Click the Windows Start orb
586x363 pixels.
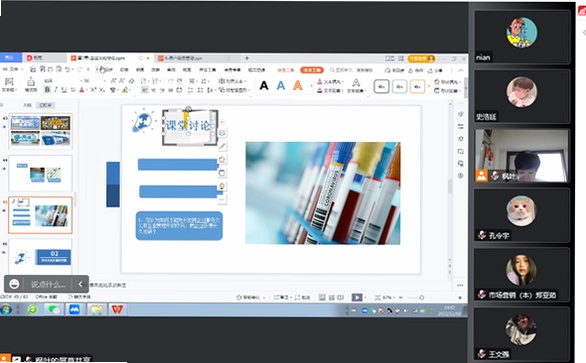[6, 310]
